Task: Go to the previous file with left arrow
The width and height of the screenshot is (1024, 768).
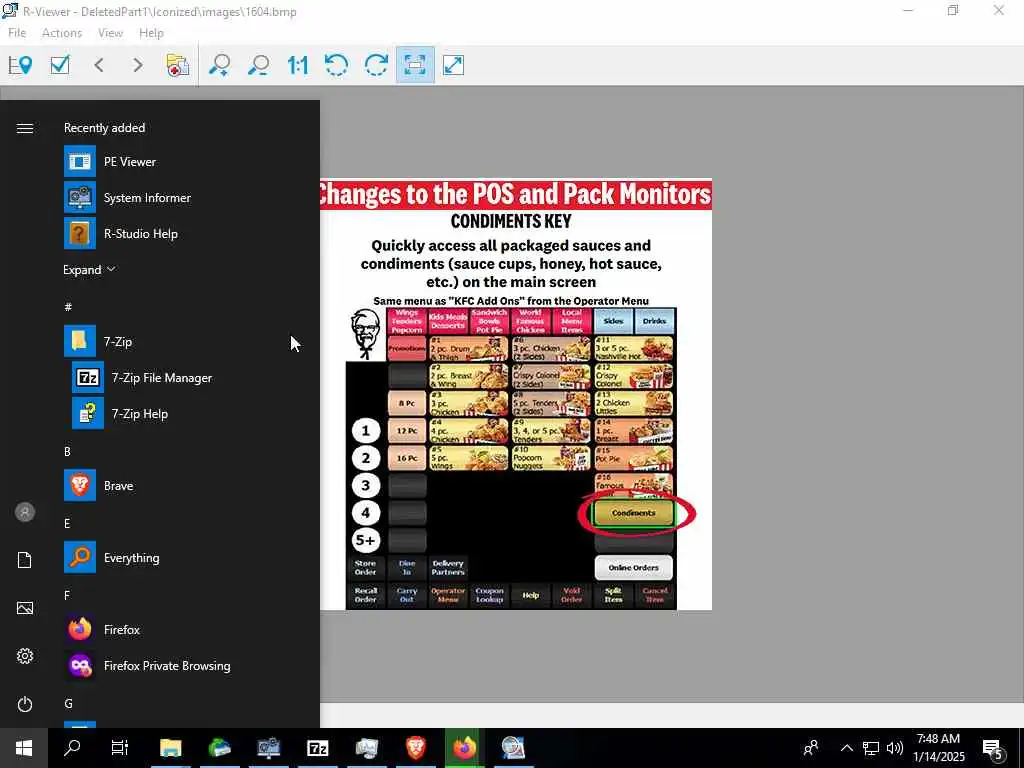Action: click(99, 65)
